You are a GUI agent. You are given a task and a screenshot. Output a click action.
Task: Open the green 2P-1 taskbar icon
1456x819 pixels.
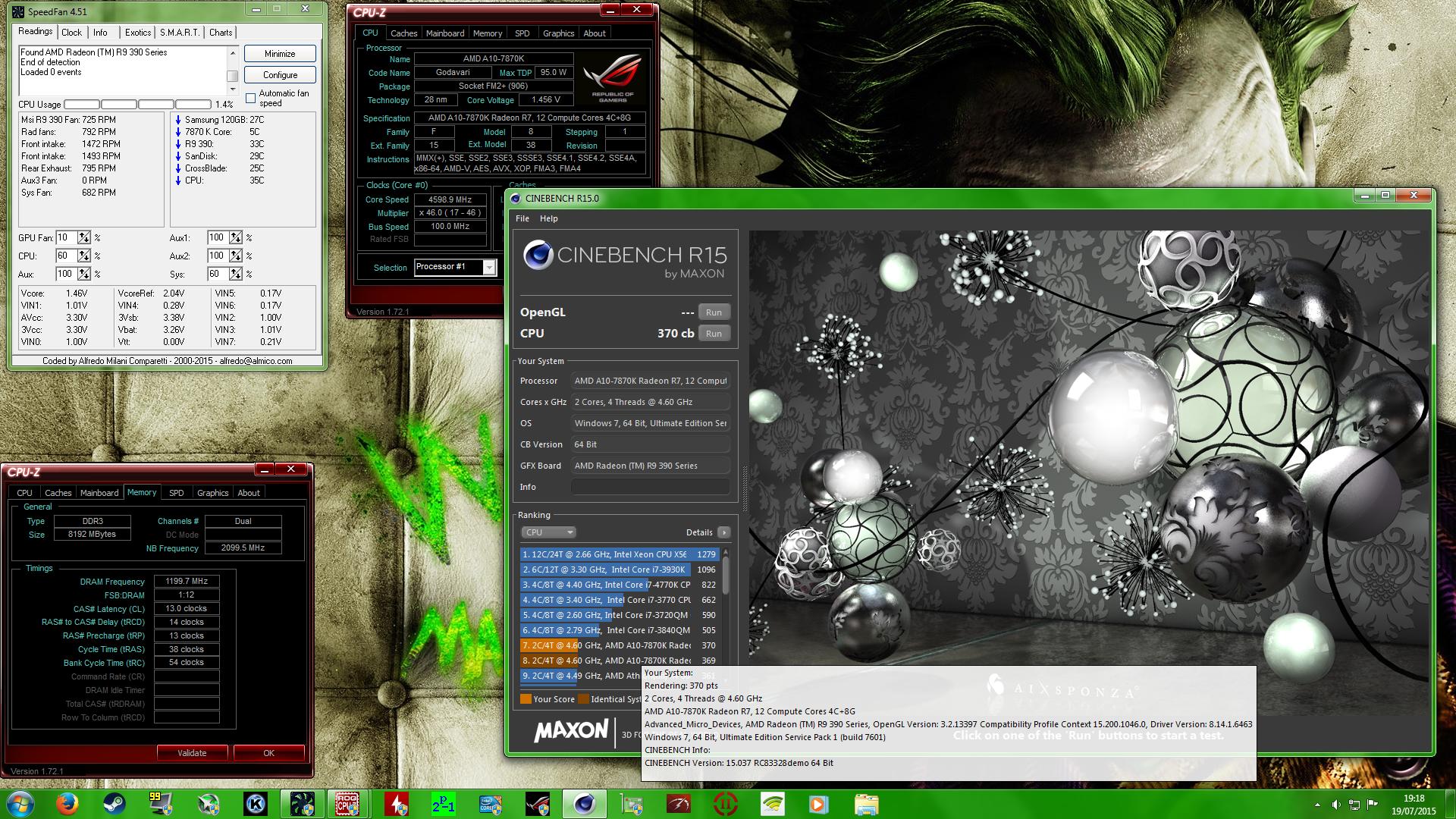click(443, 804)
